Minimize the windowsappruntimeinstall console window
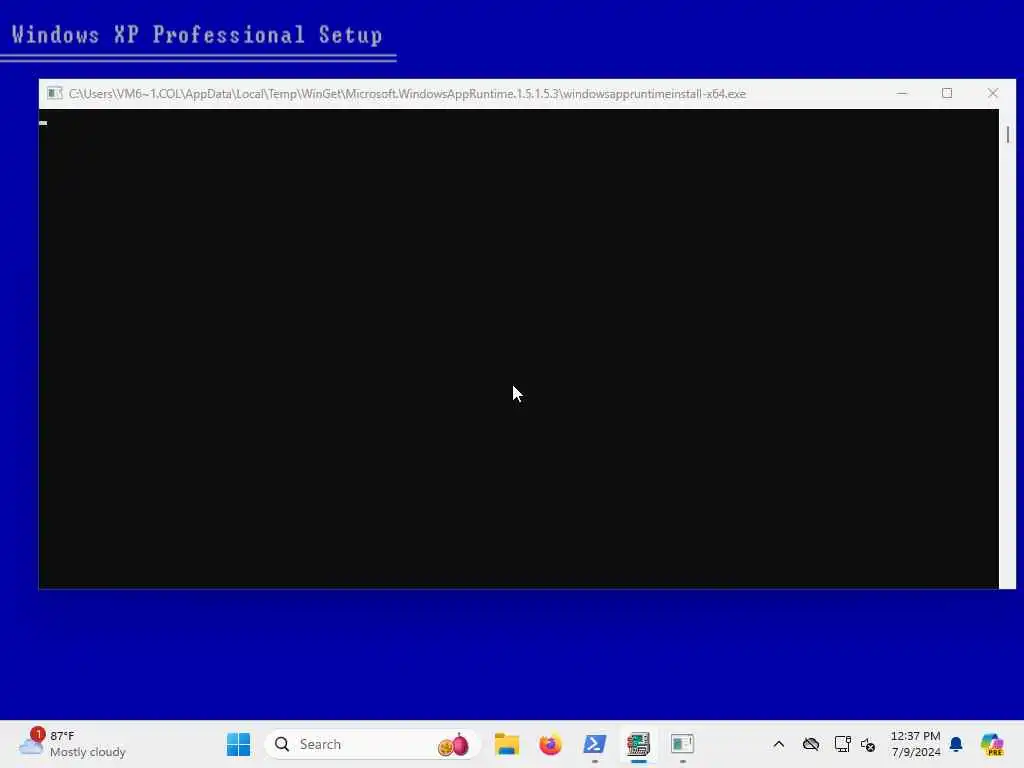 point(902,93)
